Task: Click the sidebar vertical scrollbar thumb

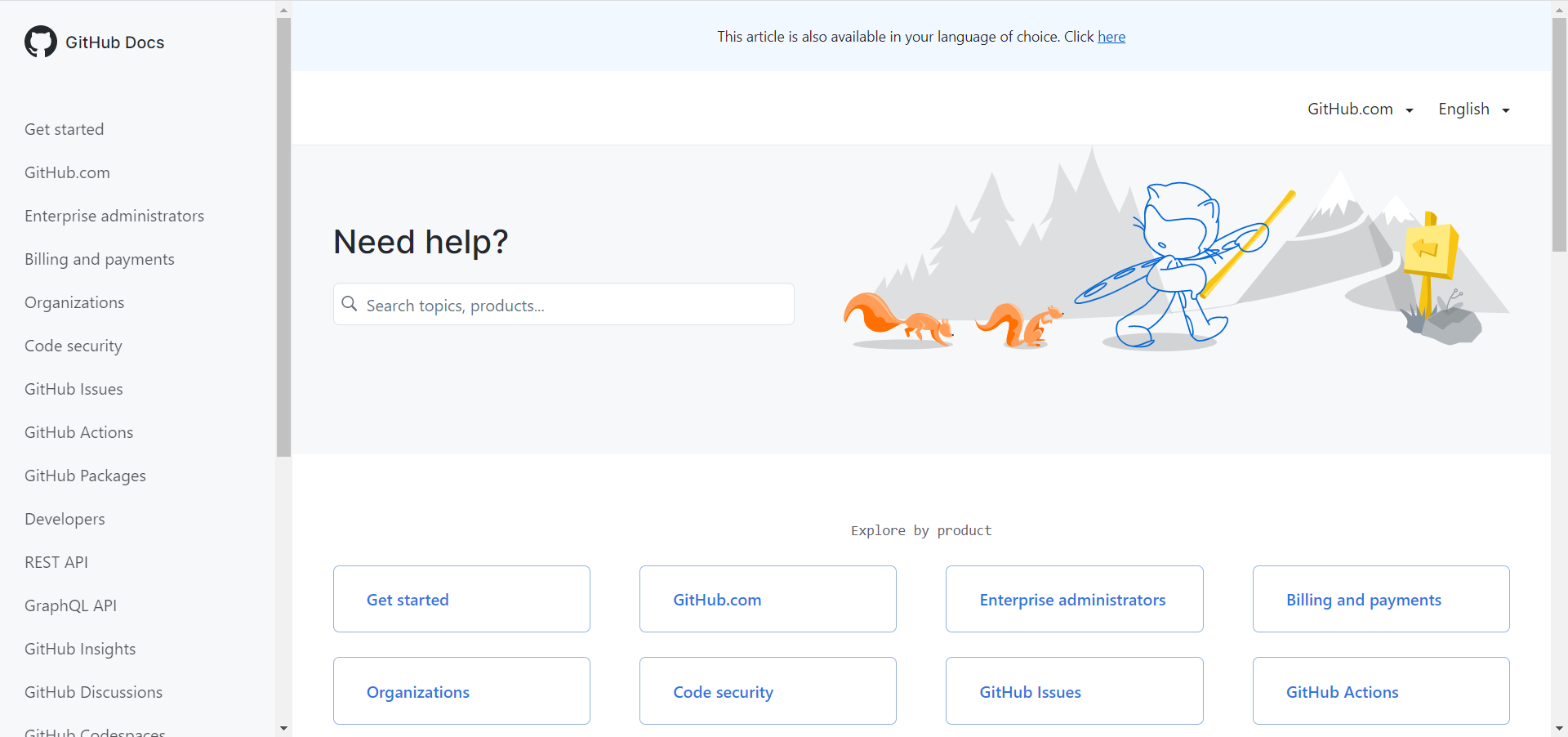Action: pyautogui.click(x=283, y=237)
